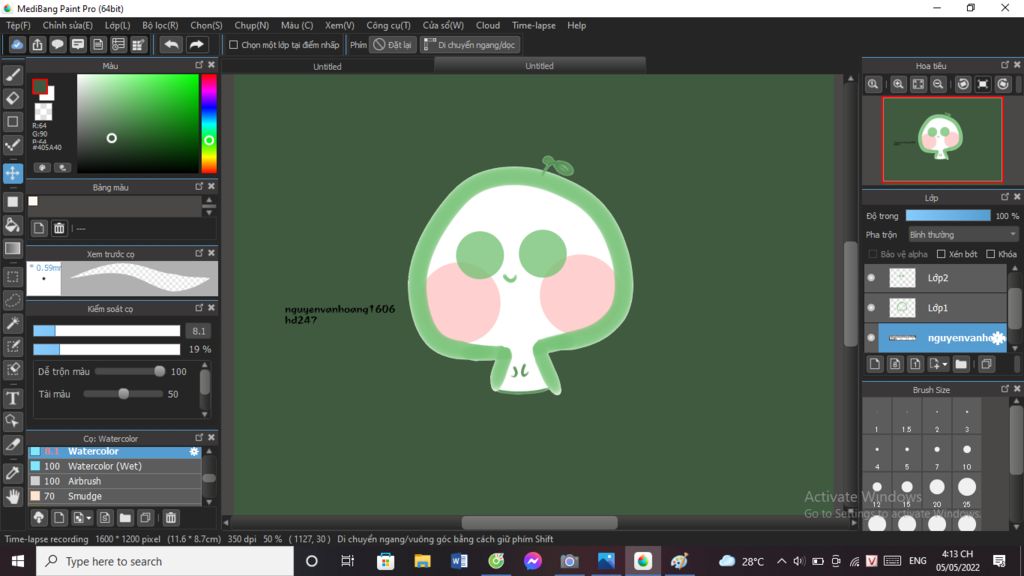1024x576 pixels.
Task: Pick a hue on the rainbow bar
Action: [209, 123]
